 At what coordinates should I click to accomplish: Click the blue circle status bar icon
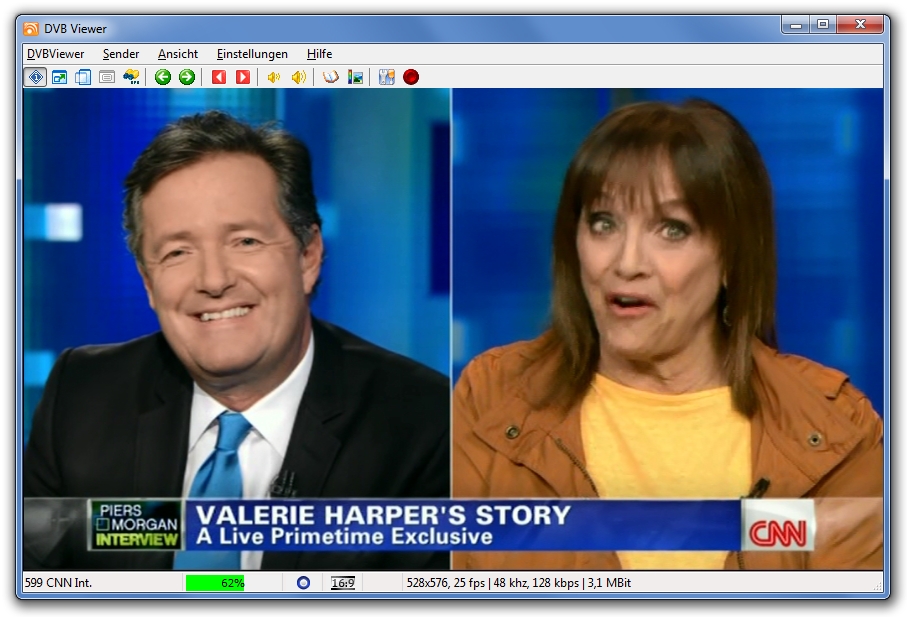[x=303, y=583]
